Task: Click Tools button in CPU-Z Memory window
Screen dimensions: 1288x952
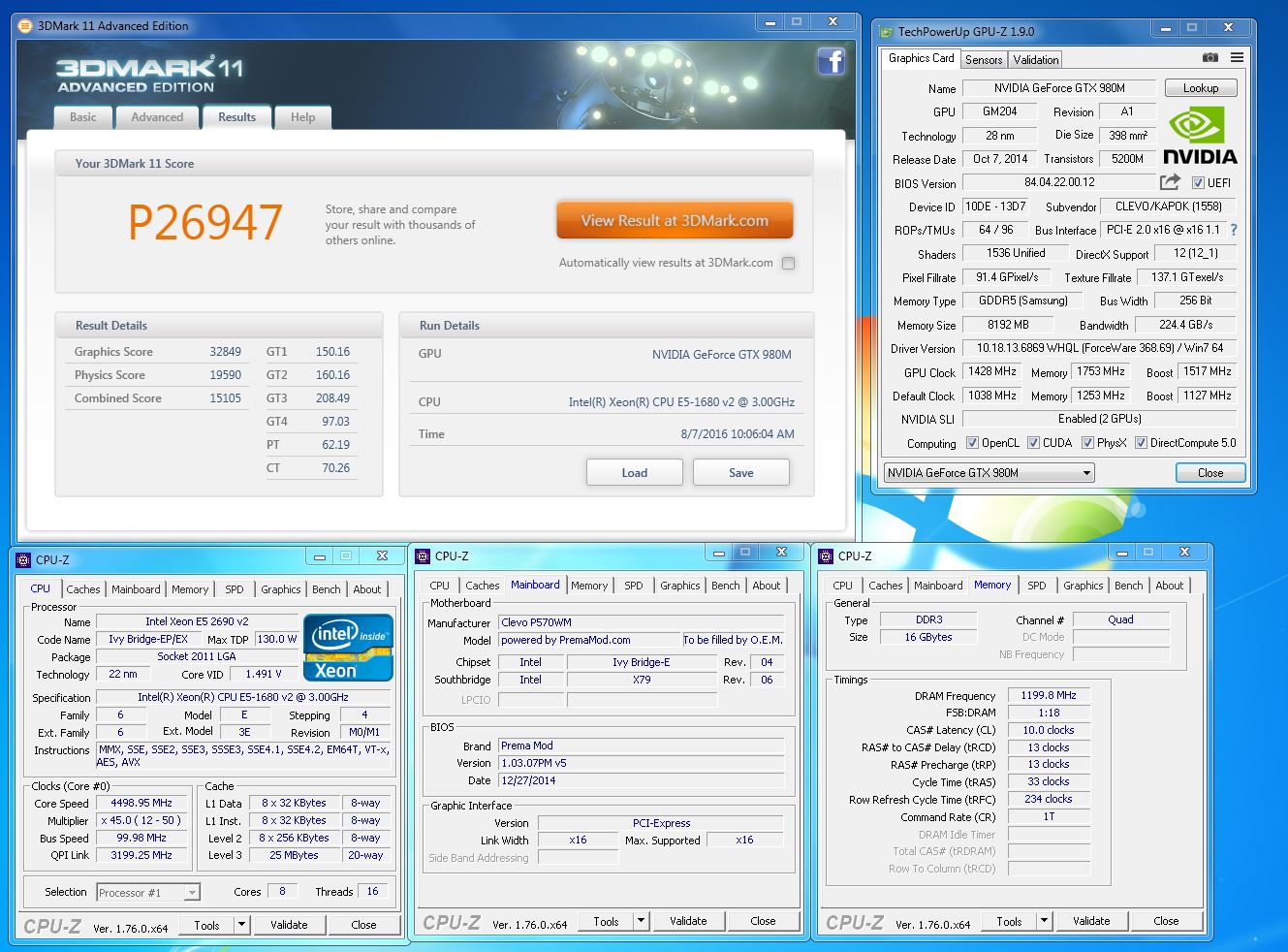Action: pos(1010,921)
